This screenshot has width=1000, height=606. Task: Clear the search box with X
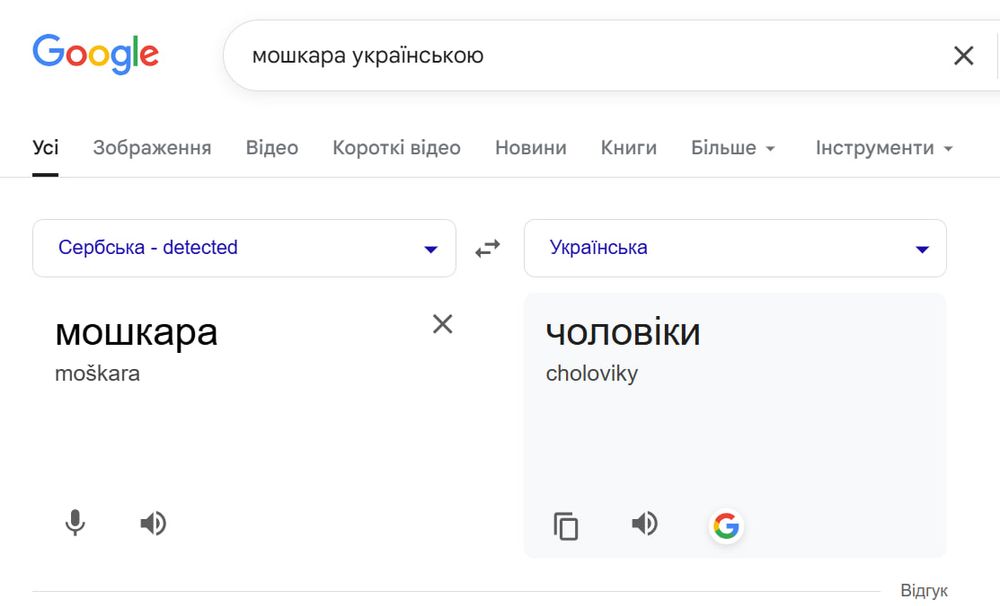(963, 56)
